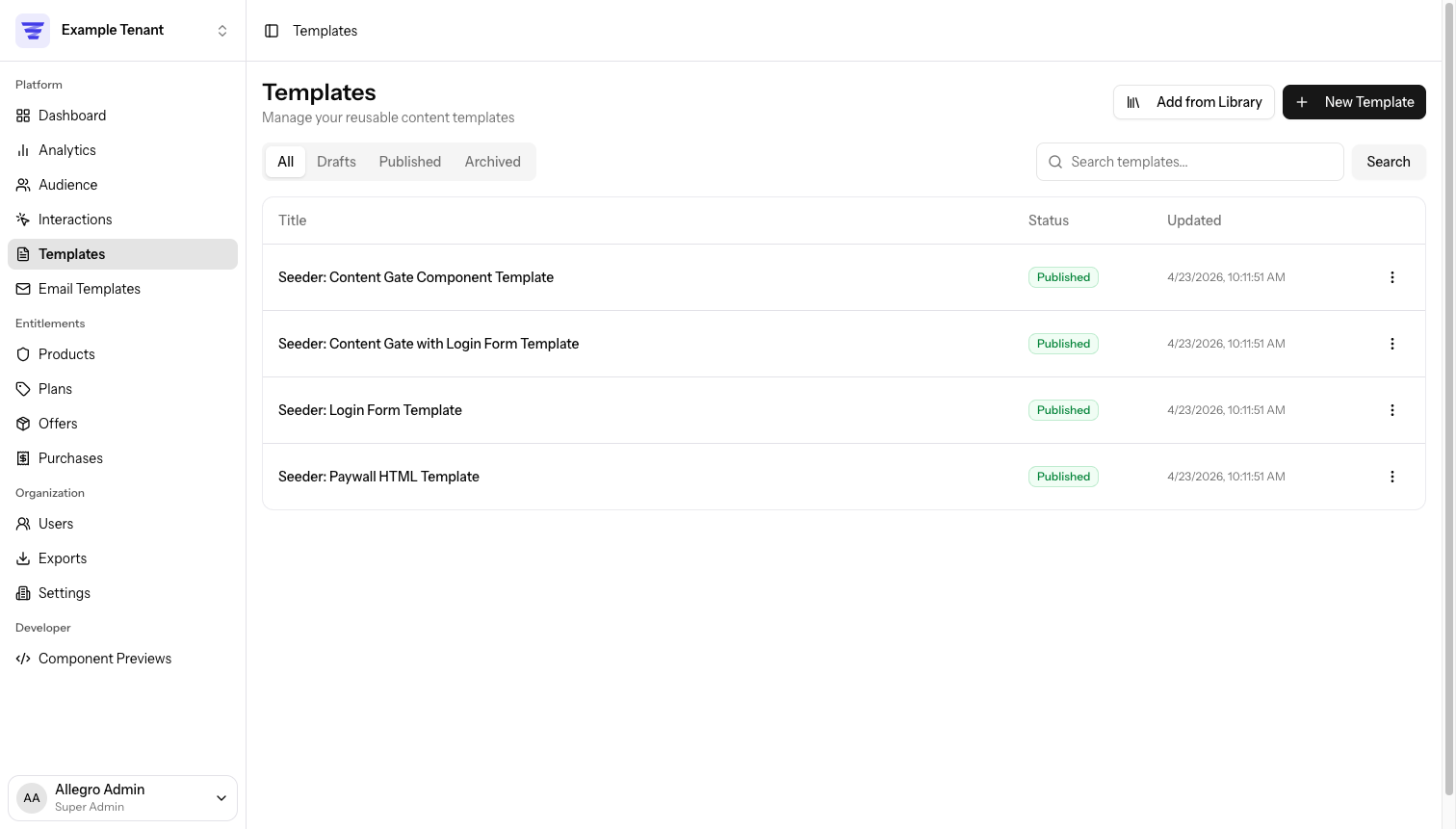Click Published badge on Login Form Template row
Image resolution: width=1456 pixels, height=829 pixels.
tap(1063, 410)
